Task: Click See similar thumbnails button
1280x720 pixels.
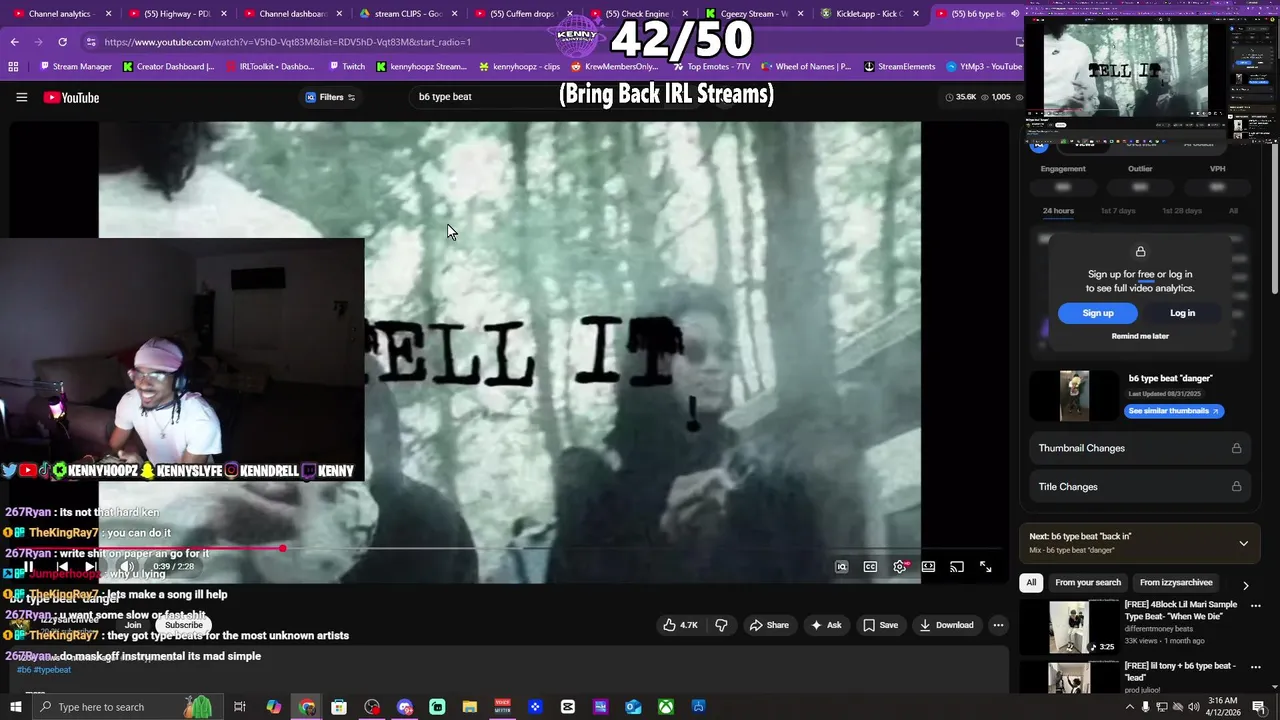Action: click(x=1173, y=411)
